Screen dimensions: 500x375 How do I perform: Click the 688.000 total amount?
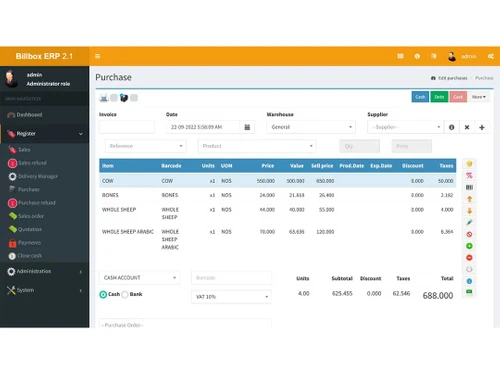point(438,295)
